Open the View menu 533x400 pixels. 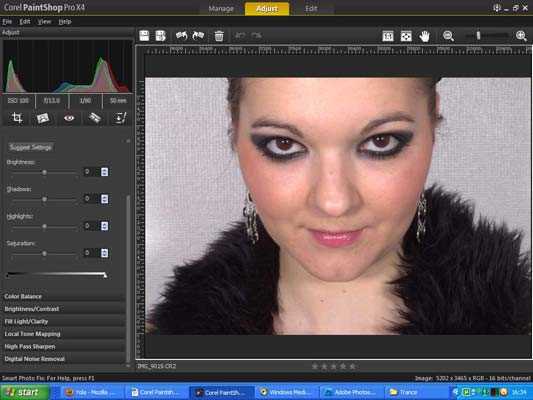coord(44,22)
